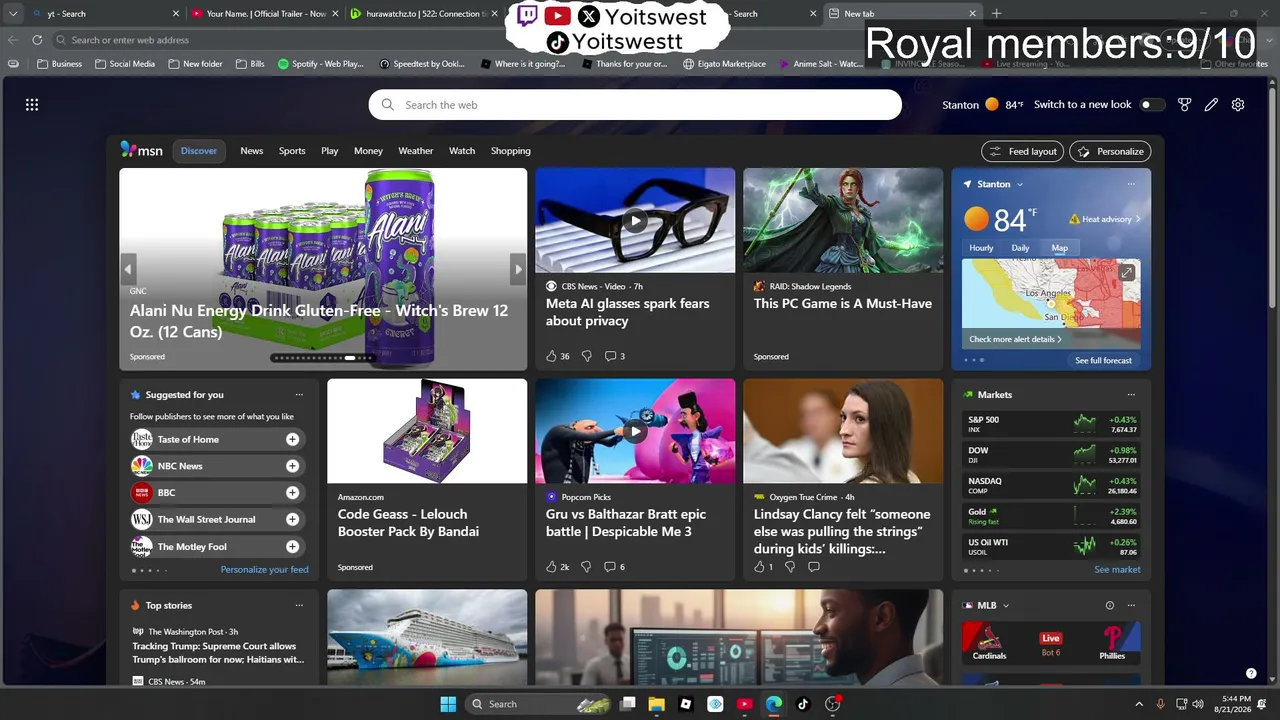Click See market link
Viewport: 1280px width, 720px height.
coord(1117,570)
